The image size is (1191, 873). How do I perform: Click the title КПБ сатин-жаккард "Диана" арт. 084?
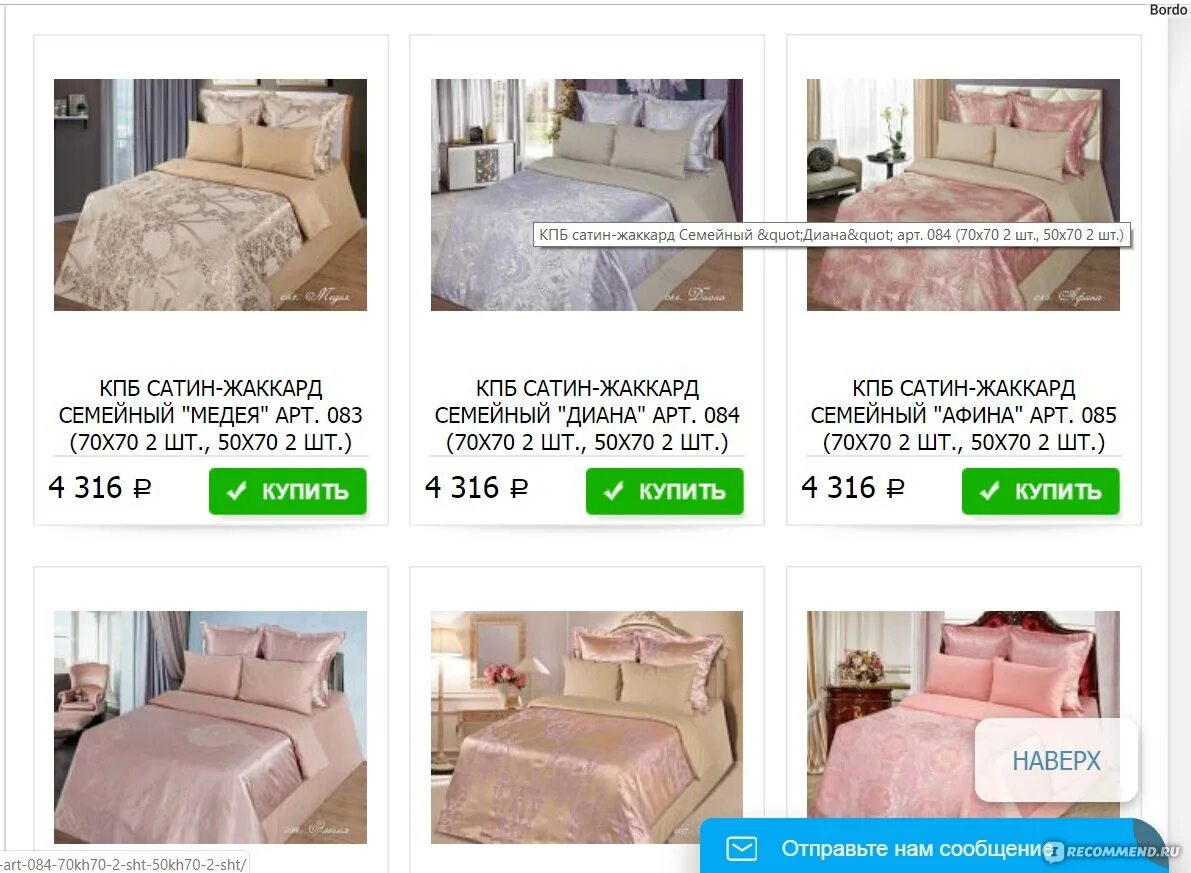pyautogui.click(x=586, y=415)
